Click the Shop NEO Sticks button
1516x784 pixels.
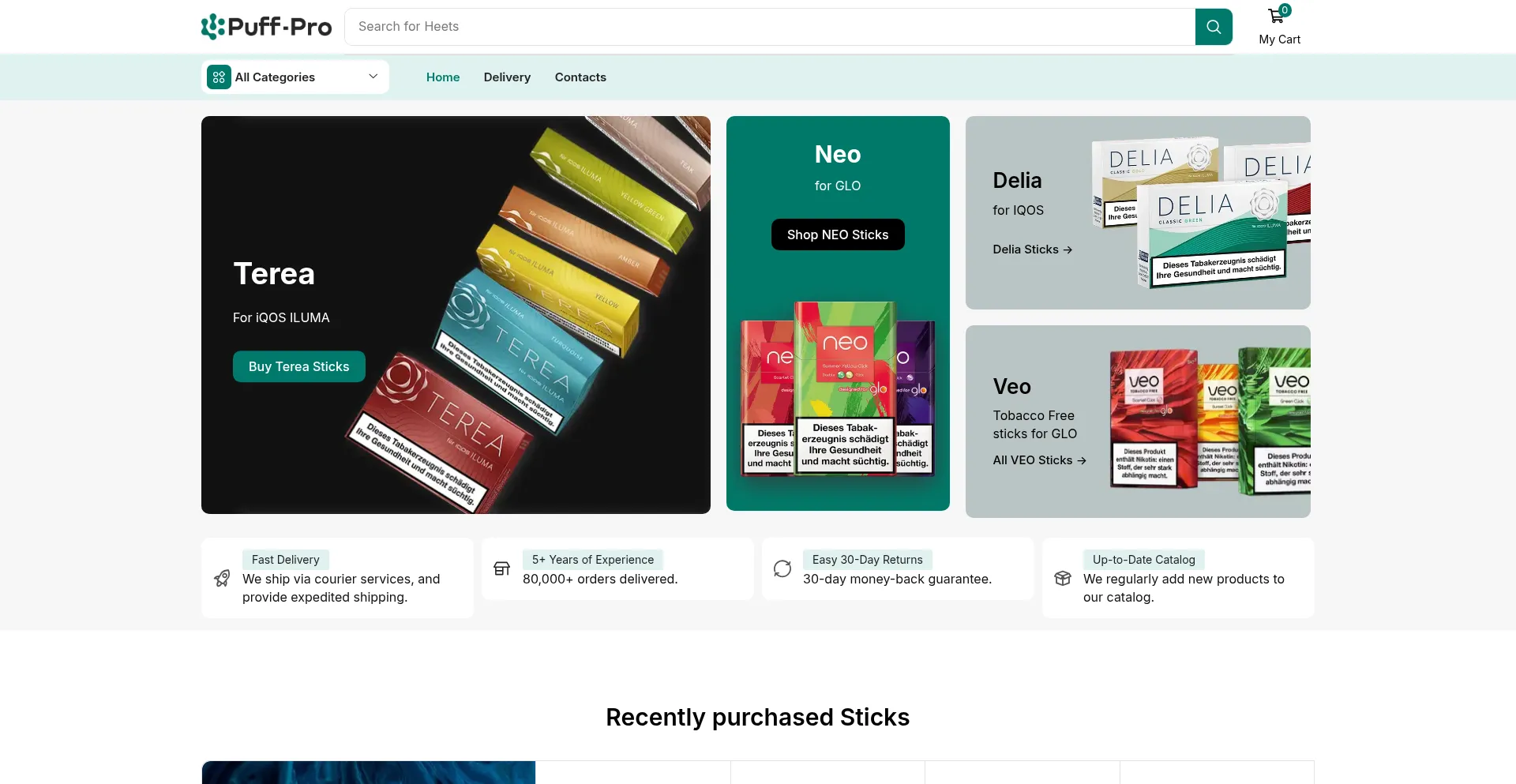pyautogui.click(x=838, y=234)
